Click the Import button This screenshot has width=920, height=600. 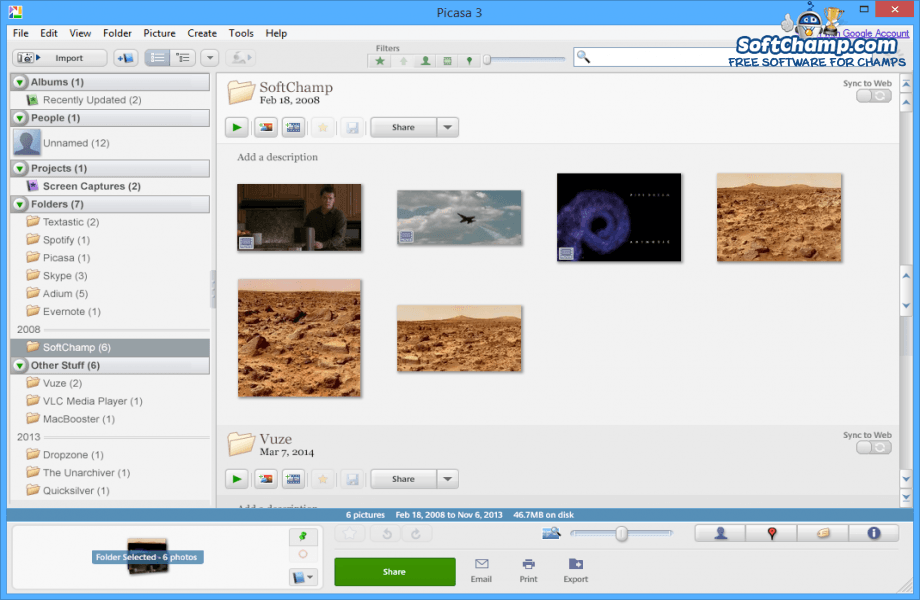click(x=59, y=57)
